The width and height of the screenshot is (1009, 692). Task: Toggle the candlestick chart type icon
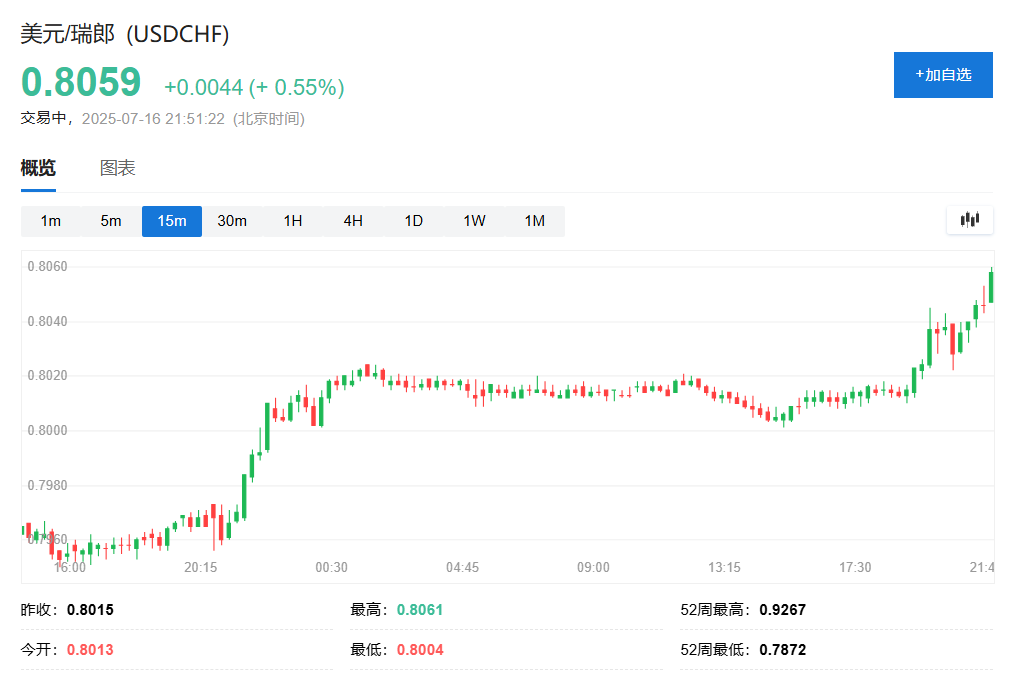point(970,220)
